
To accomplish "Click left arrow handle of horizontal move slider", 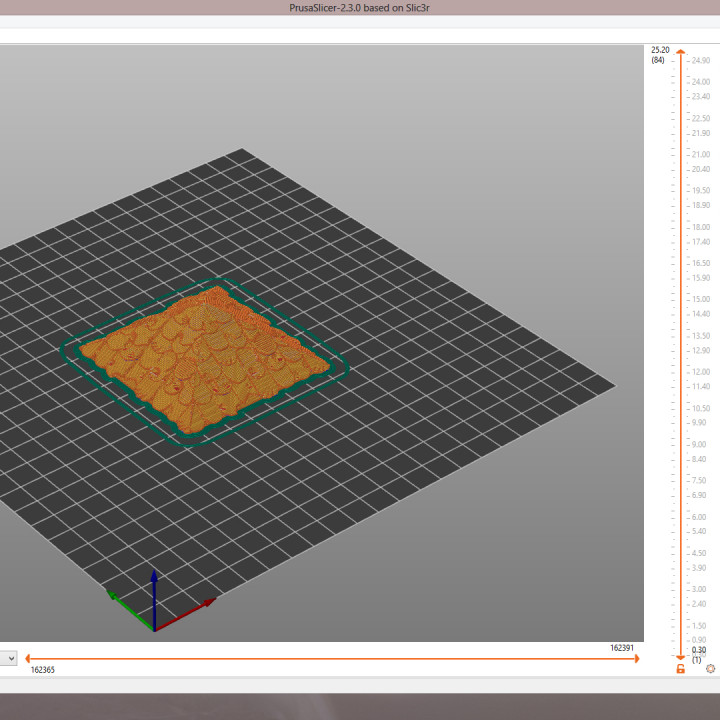I will [x=29, y=658].
